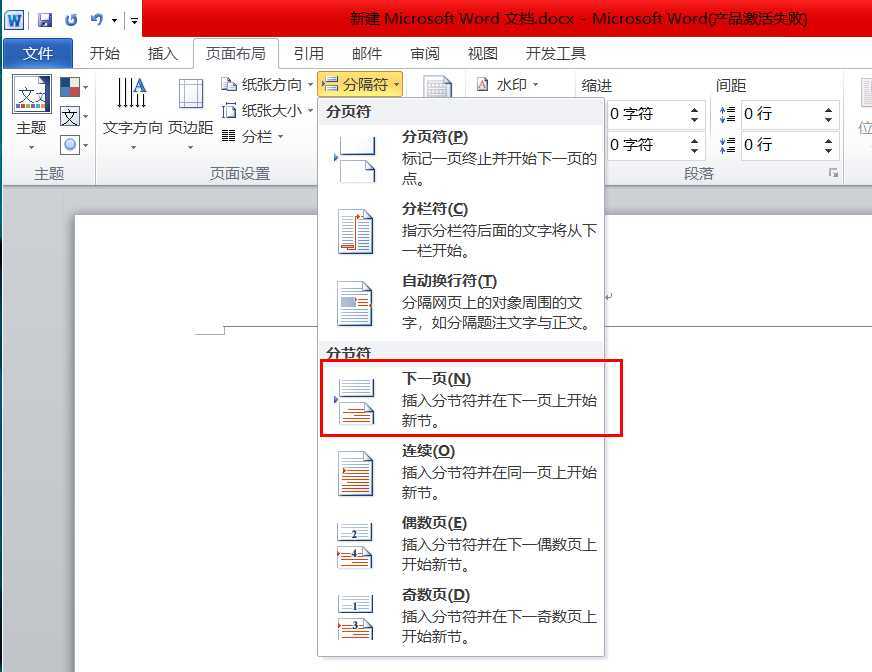Click the spacing-before spinner arrows
Screen dimensions: 872x672
coord(829,114)
